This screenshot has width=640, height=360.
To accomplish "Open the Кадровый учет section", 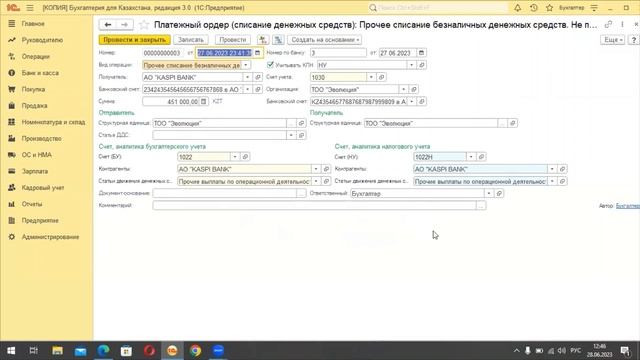I will 43,187.
